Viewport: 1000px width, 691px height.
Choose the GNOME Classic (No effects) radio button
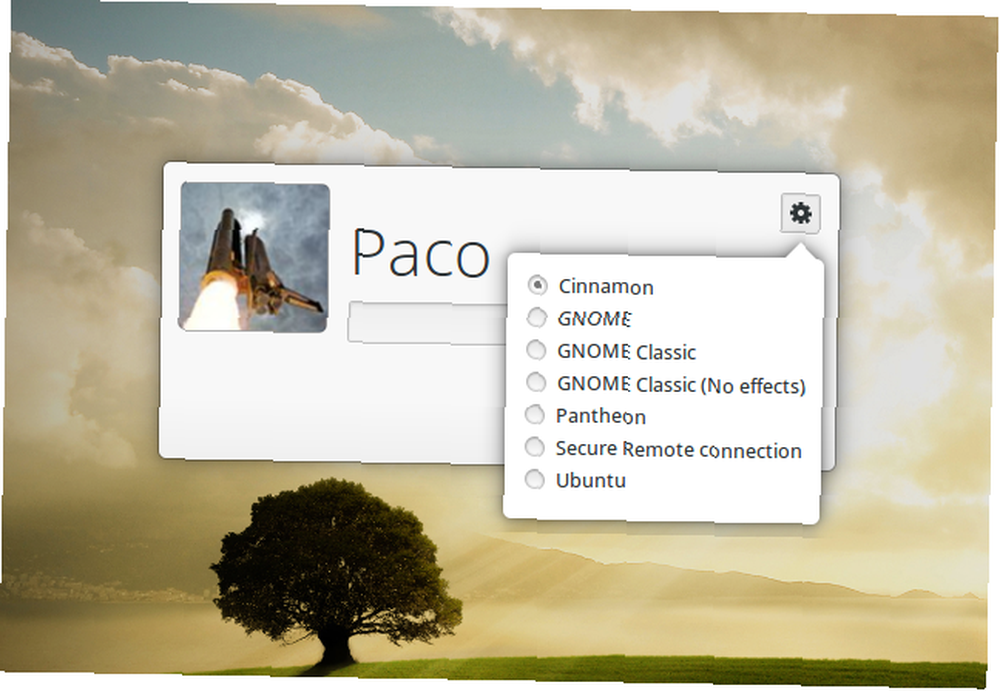tap(536, 382)
